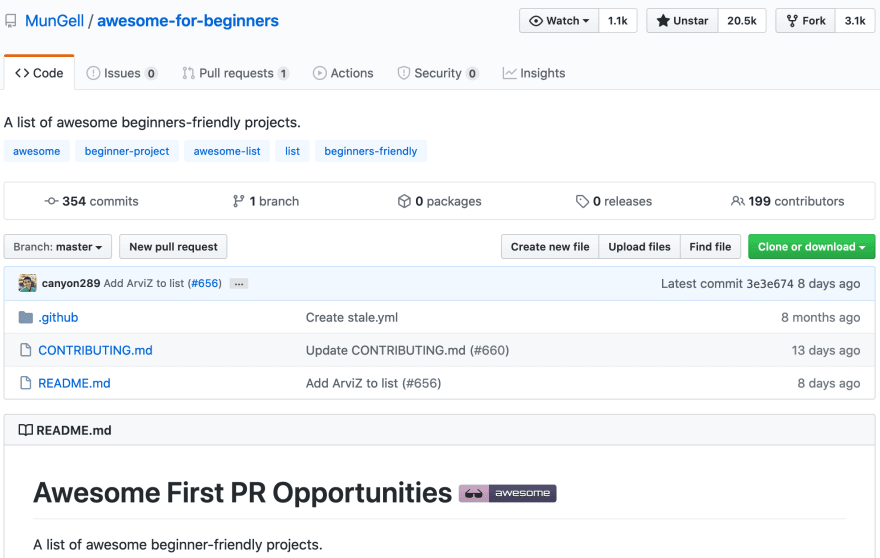Click the beginners-friendly topic tag

point(371,151)
